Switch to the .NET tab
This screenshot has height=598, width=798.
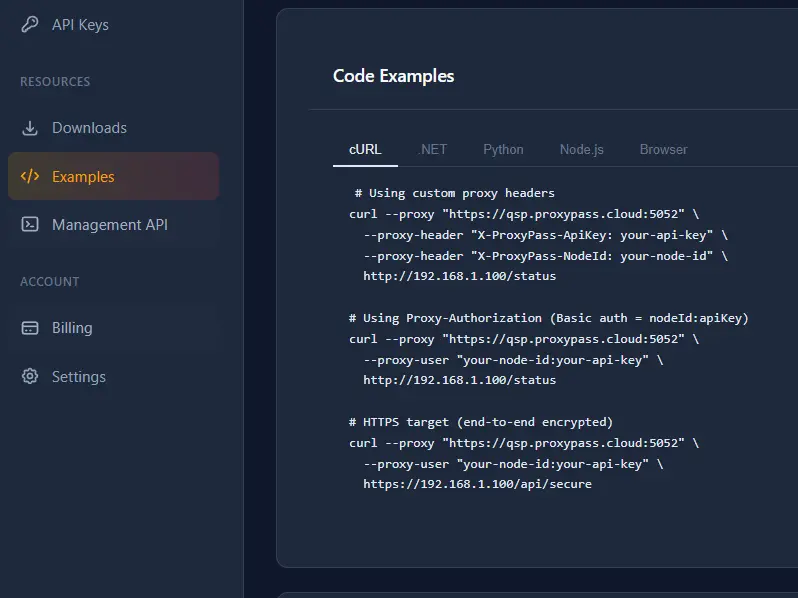(432, 150)
